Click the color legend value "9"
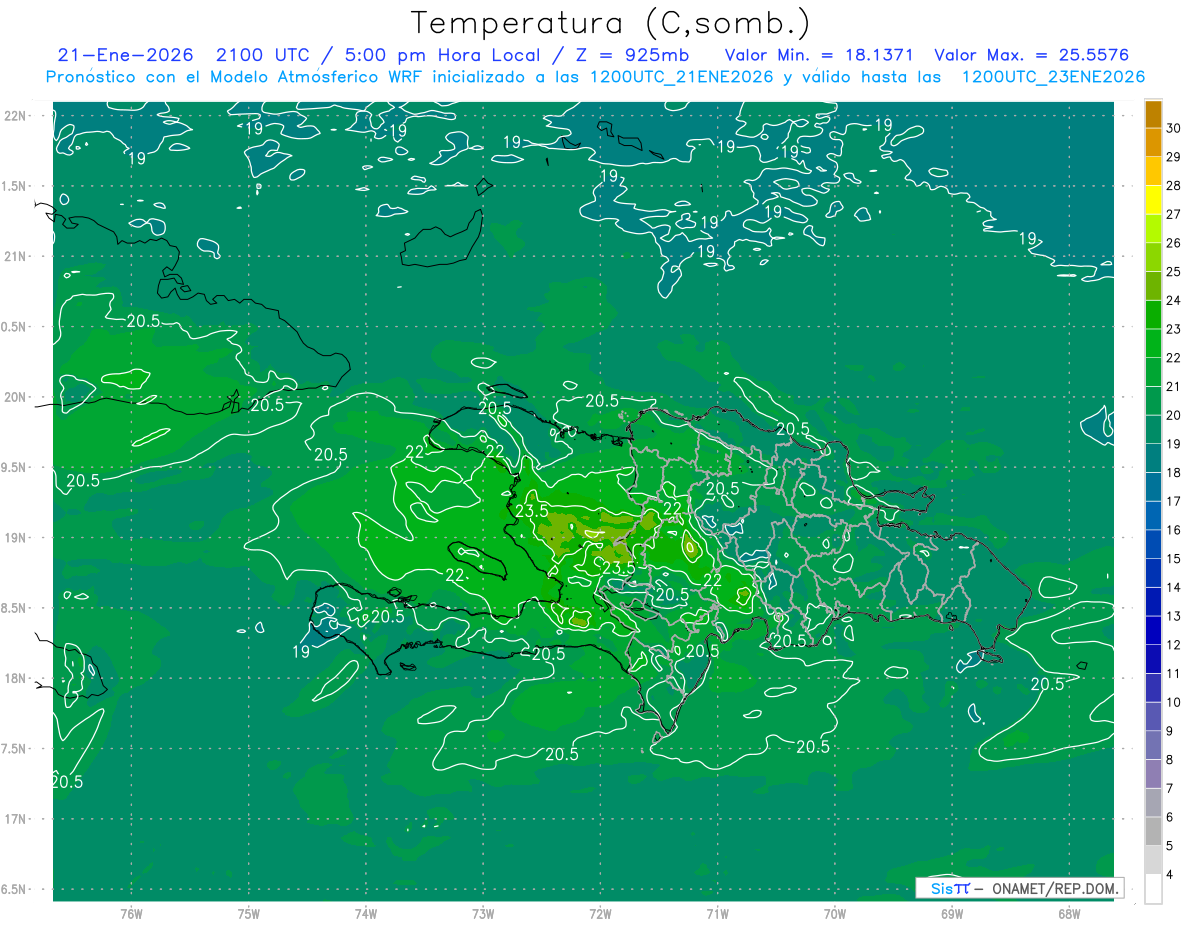This screenshot has height=927, width=1200. (x=1172, y=732)
